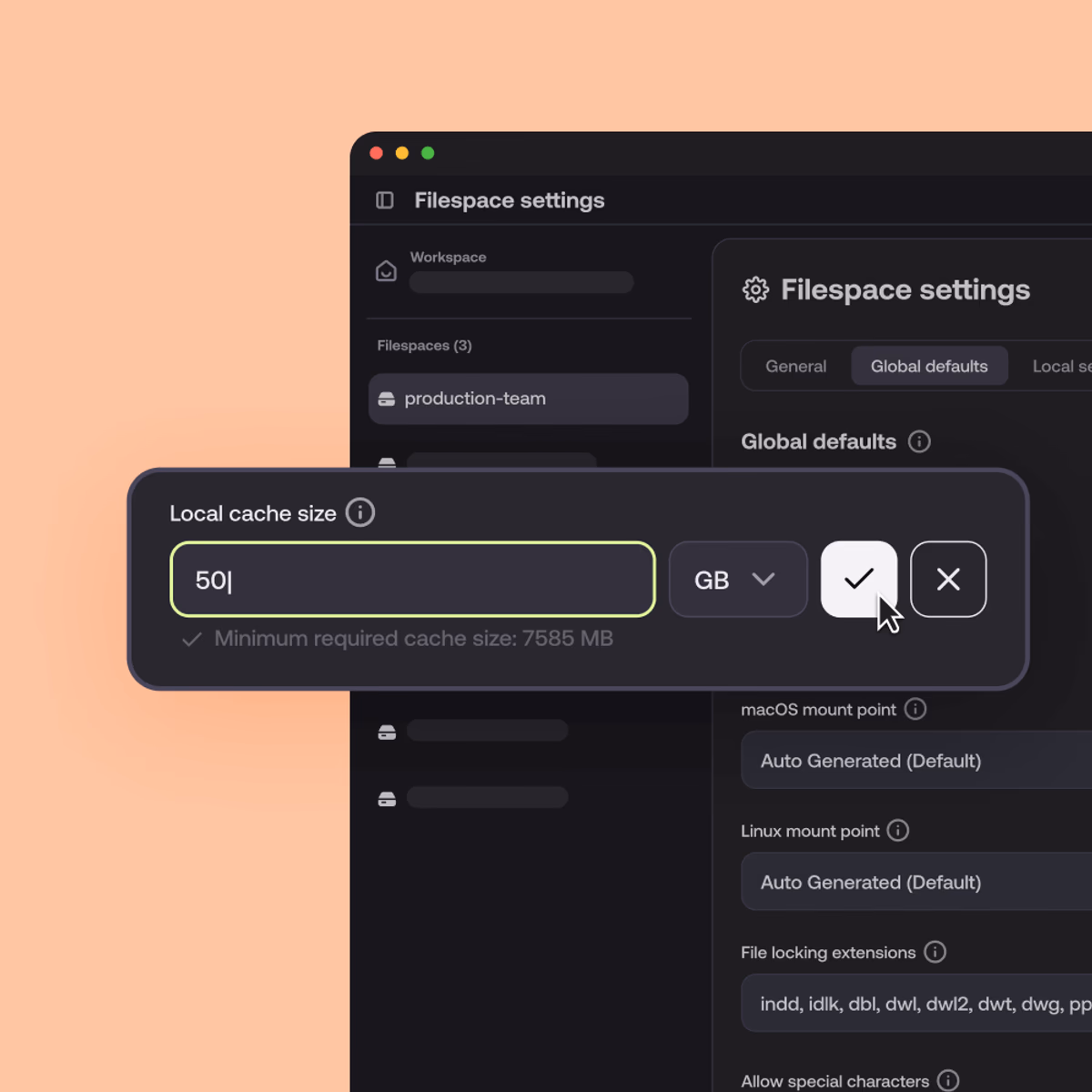
Task: Open the Local cache size info tooltip
Action: (x=360, y=512)
